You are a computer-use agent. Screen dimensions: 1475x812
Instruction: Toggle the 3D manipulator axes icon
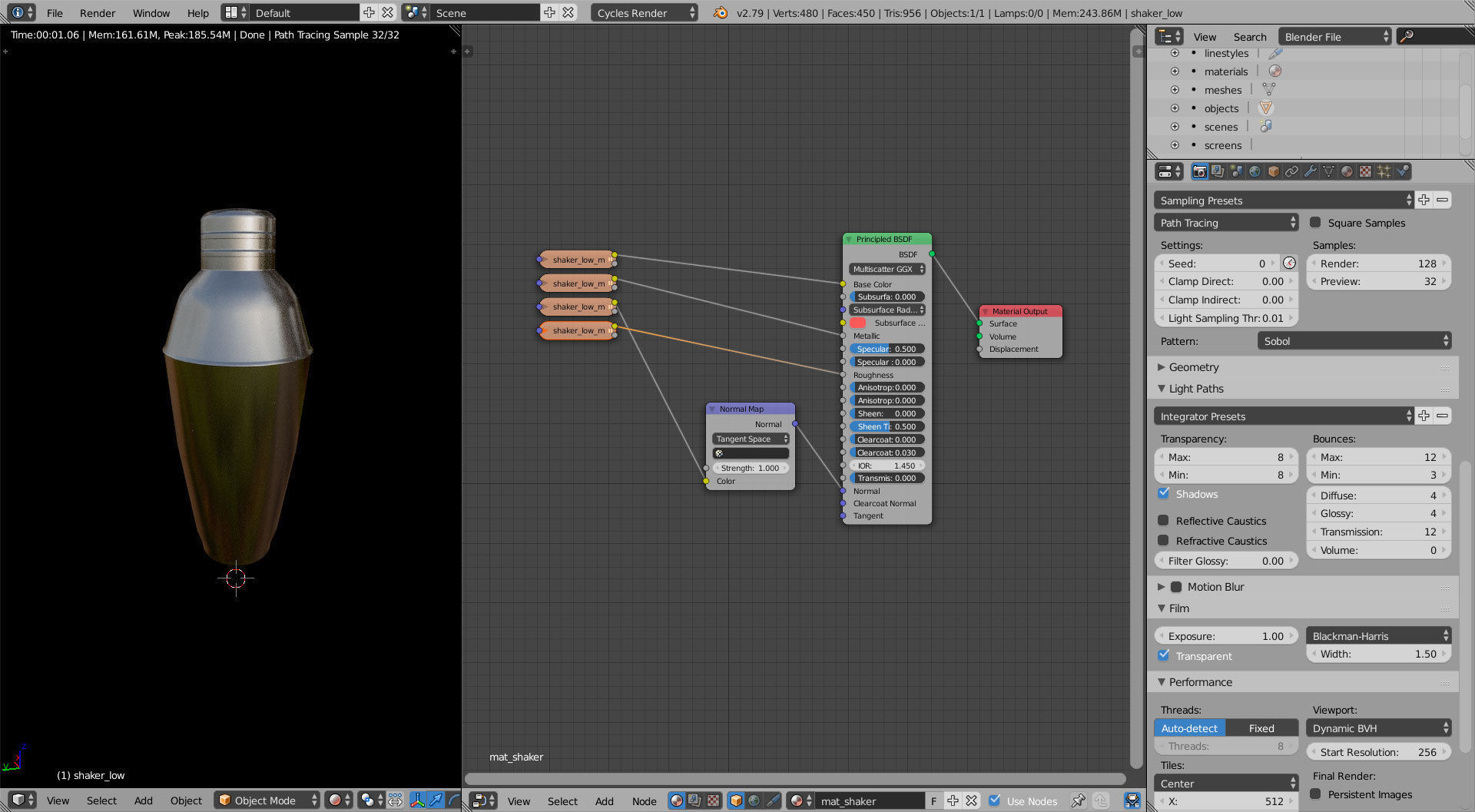417,800
